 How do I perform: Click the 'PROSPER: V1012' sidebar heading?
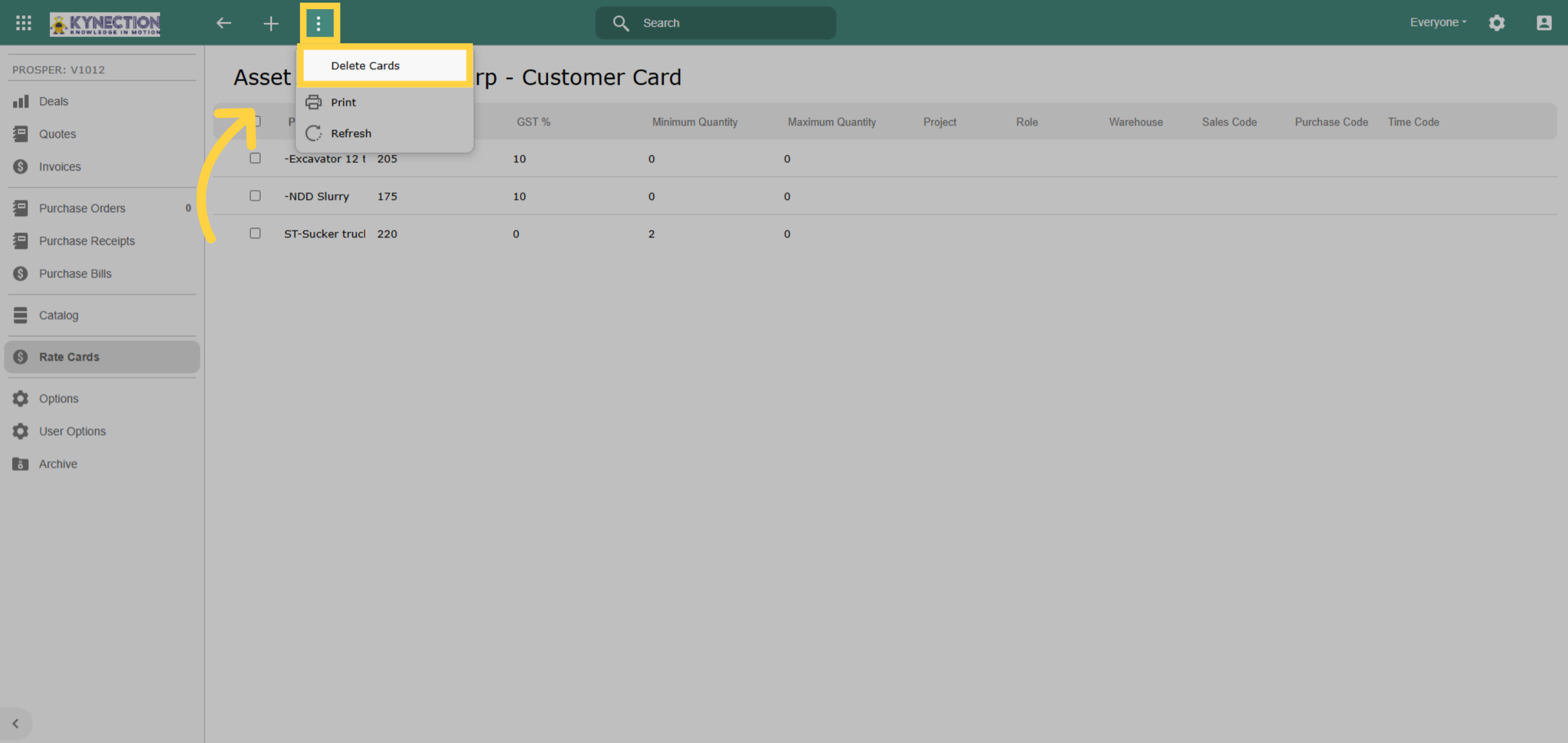coord(59,70)
